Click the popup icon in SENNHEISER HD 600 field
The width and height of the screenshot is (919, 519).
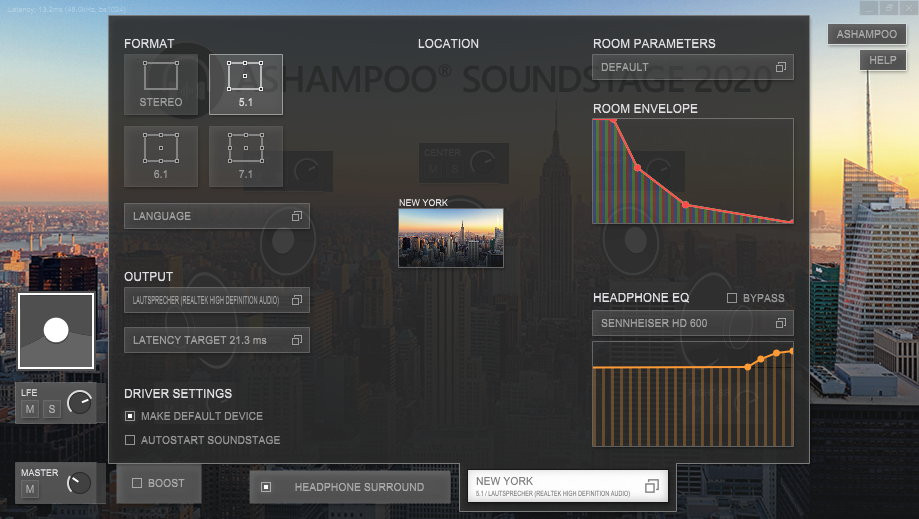[x=781, y=323]
